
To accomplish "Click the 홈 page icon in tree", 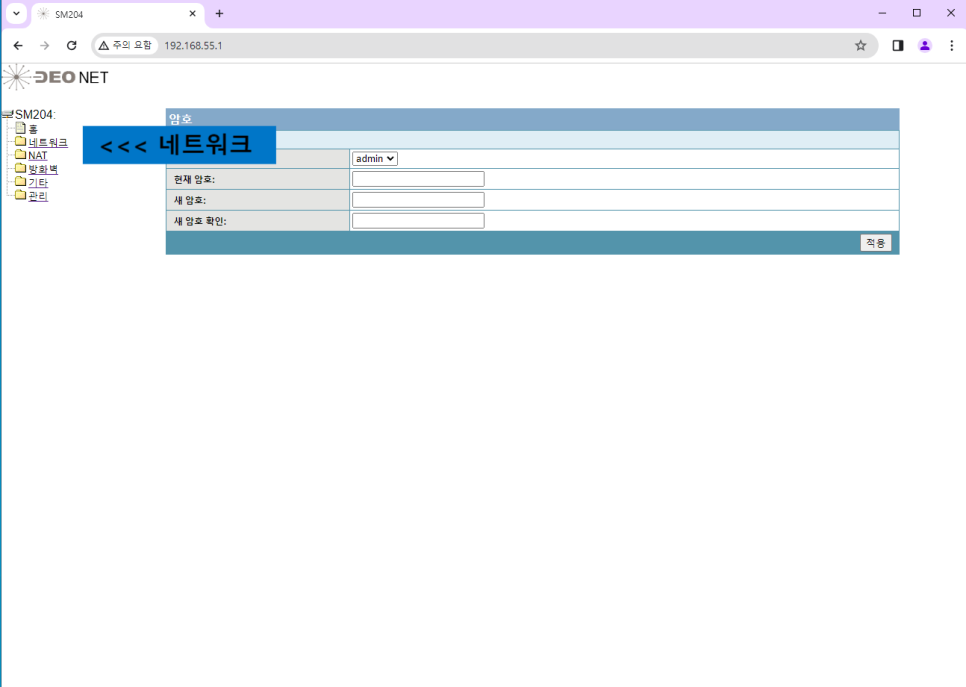I will pos(20,128).
